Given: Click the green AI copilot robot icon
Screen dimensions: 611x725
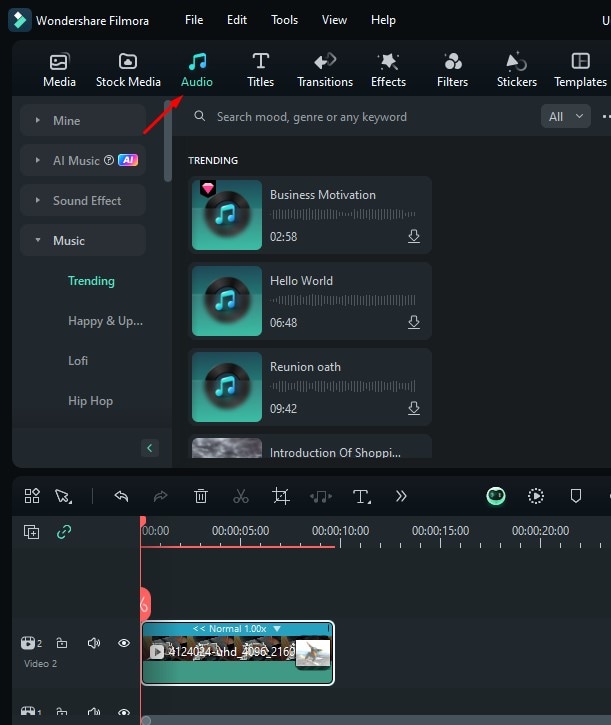Looking at the screenshot, I should click(x=496, y=496).
